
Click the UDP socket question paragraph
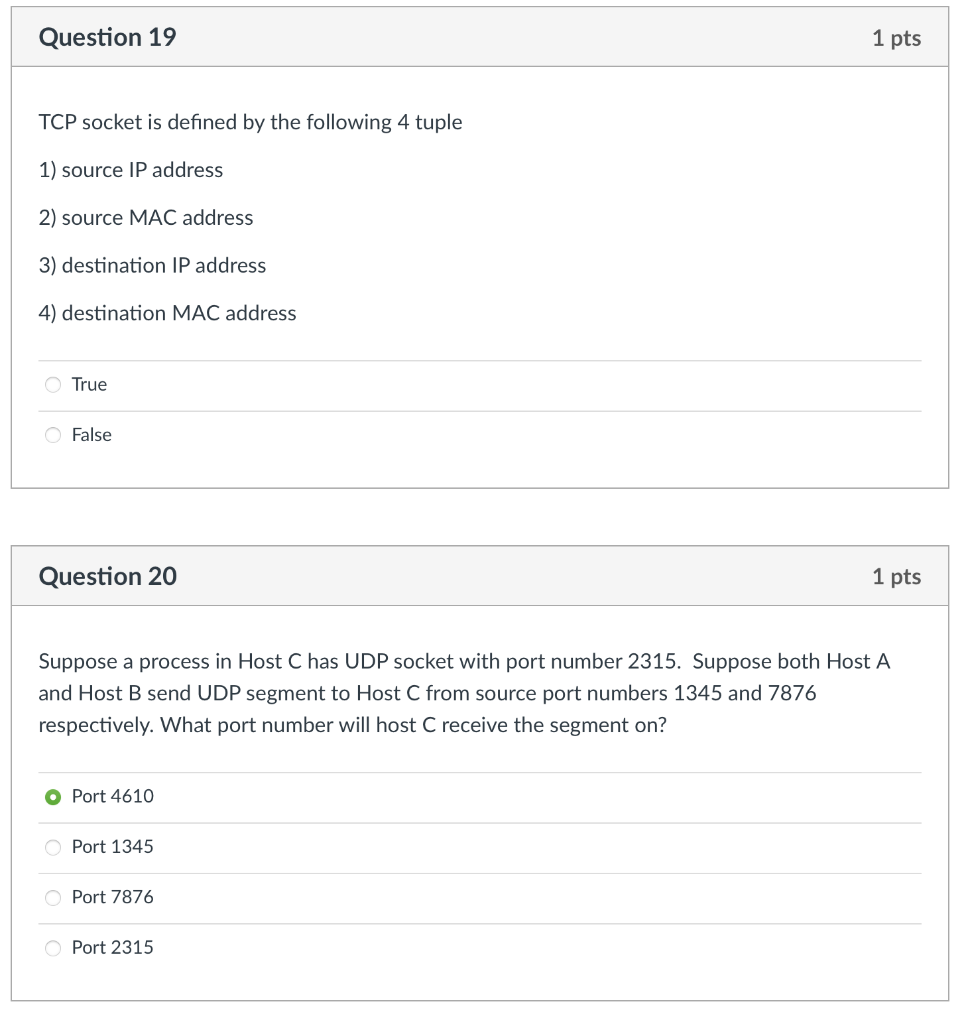click(464, 694)
